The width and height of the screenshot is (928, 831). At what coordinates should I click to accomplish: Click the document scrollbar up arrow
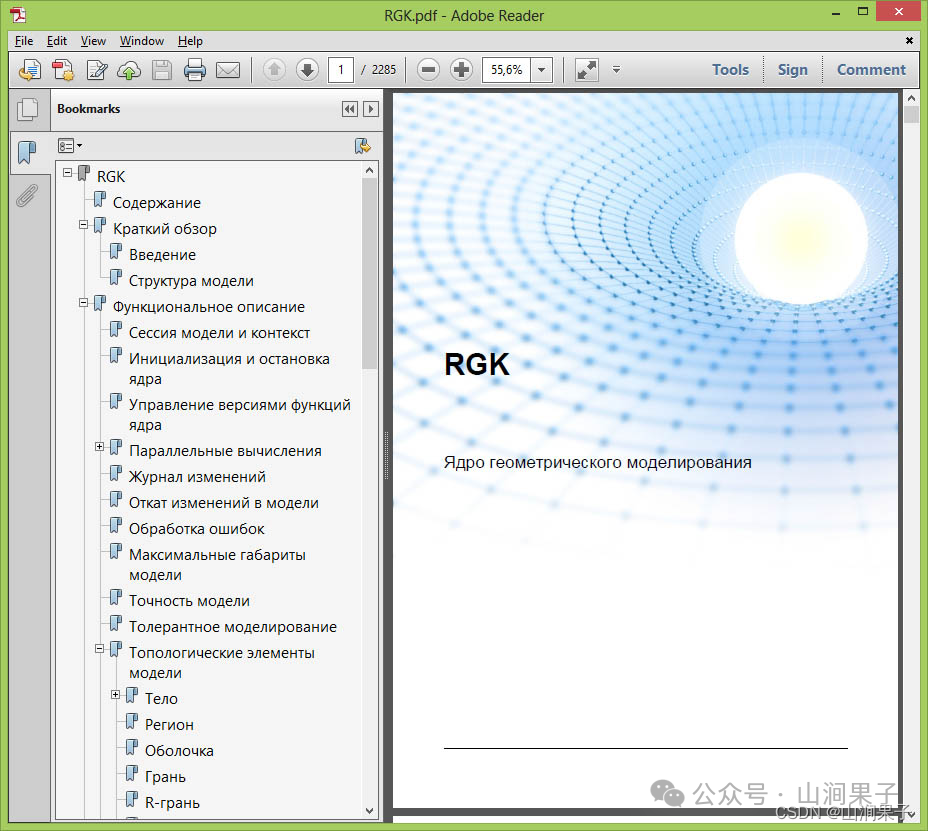click(x=911, y=98)
